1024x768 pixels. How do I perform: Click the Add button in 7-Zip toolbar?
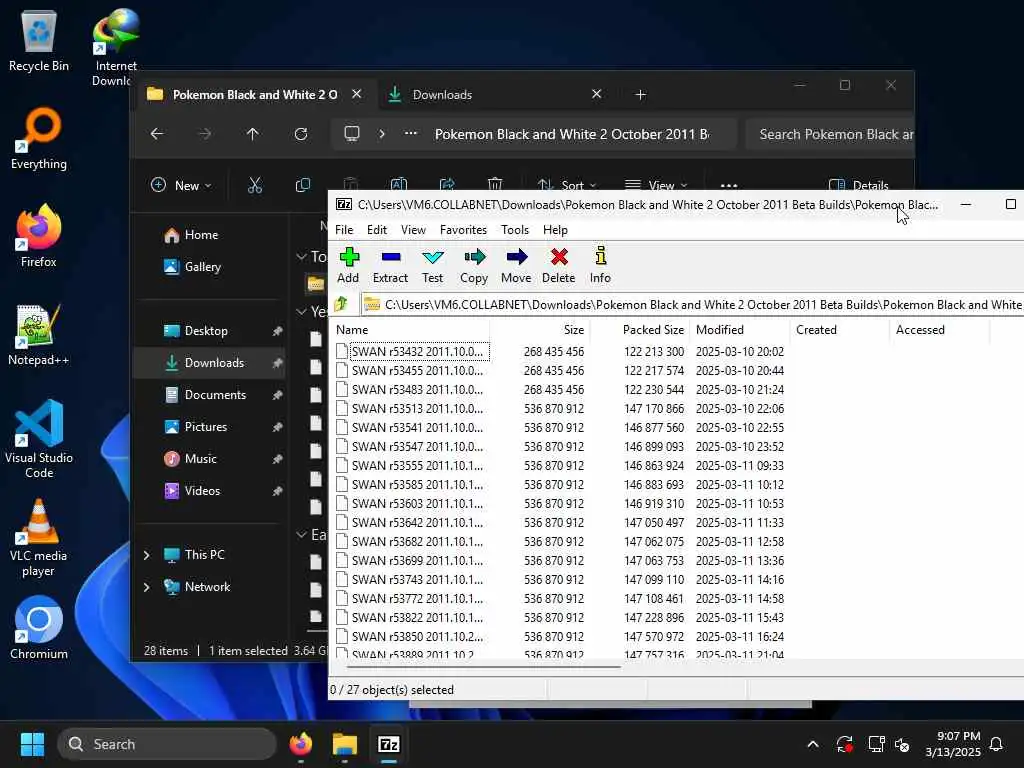pyautogui.click(x=349, y=265)
